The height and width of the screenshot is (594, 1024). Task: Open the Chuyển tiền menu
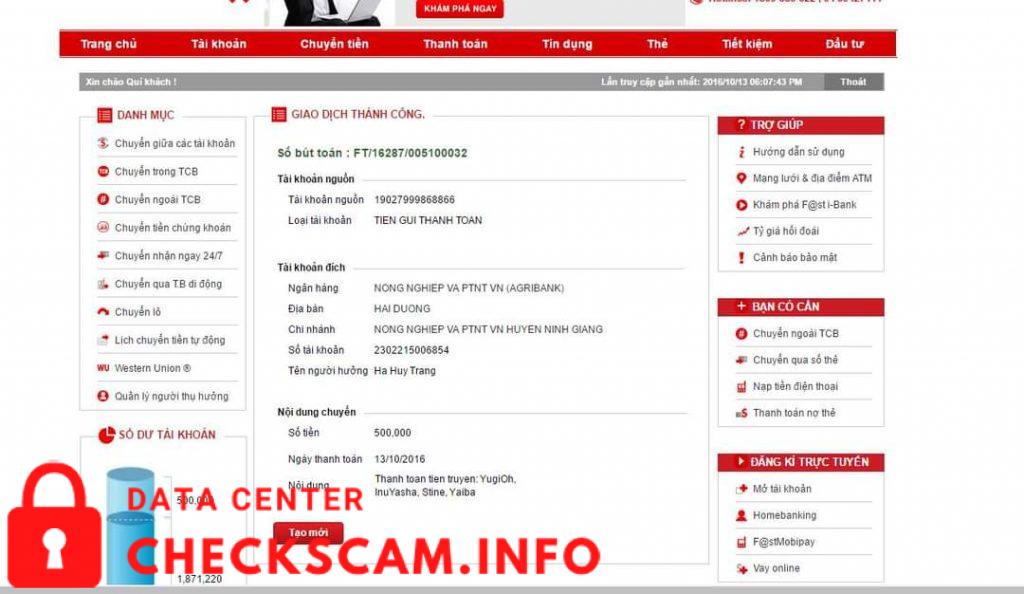point(334,44)
